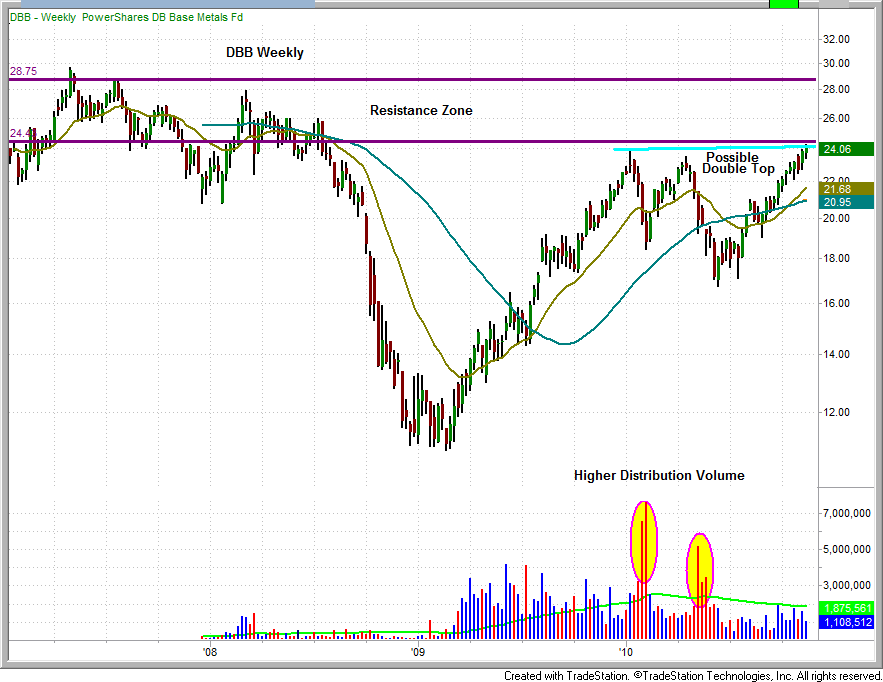883x682 pixels.
Task: Select the 'Possible Double Top' annotation
Action: (x=737, y=163)
